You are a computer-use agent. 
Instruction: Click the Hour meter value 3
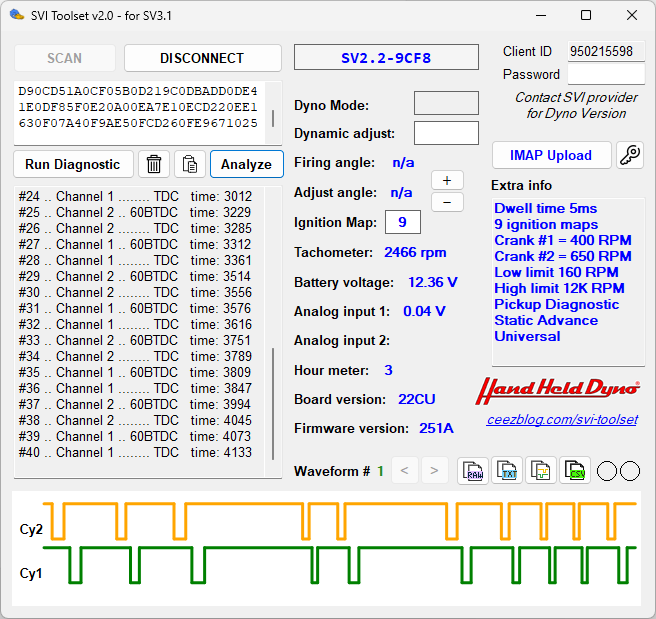(388, 370)
